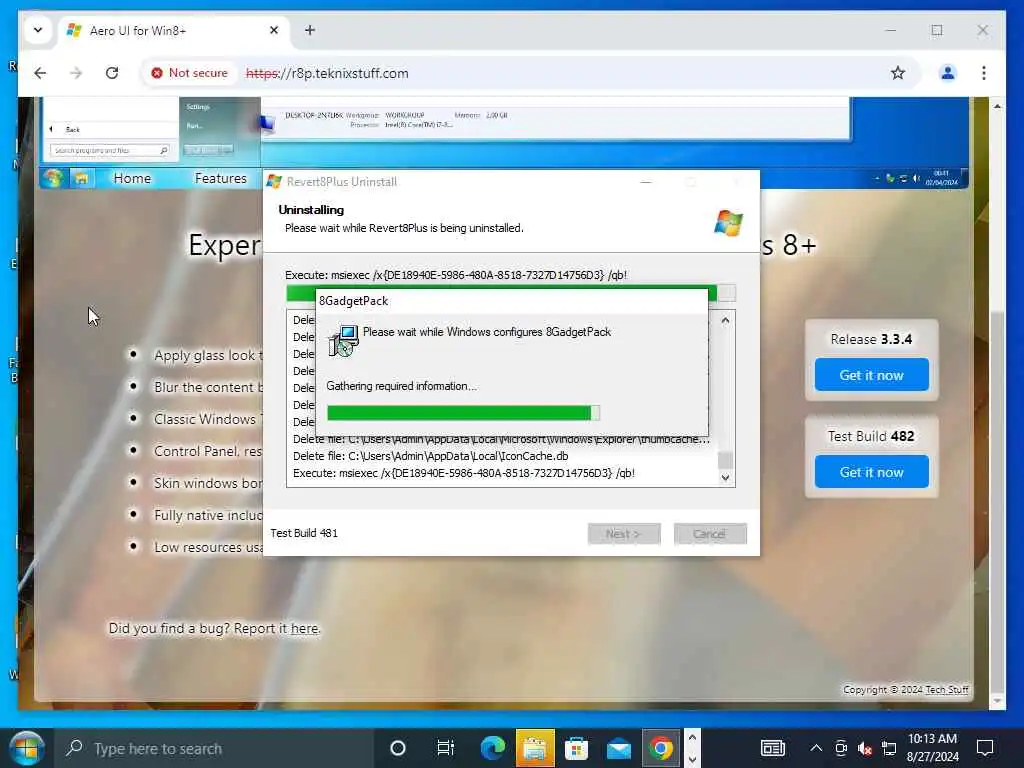Click the 8GadgetPack installer icon

click(343, 340)
